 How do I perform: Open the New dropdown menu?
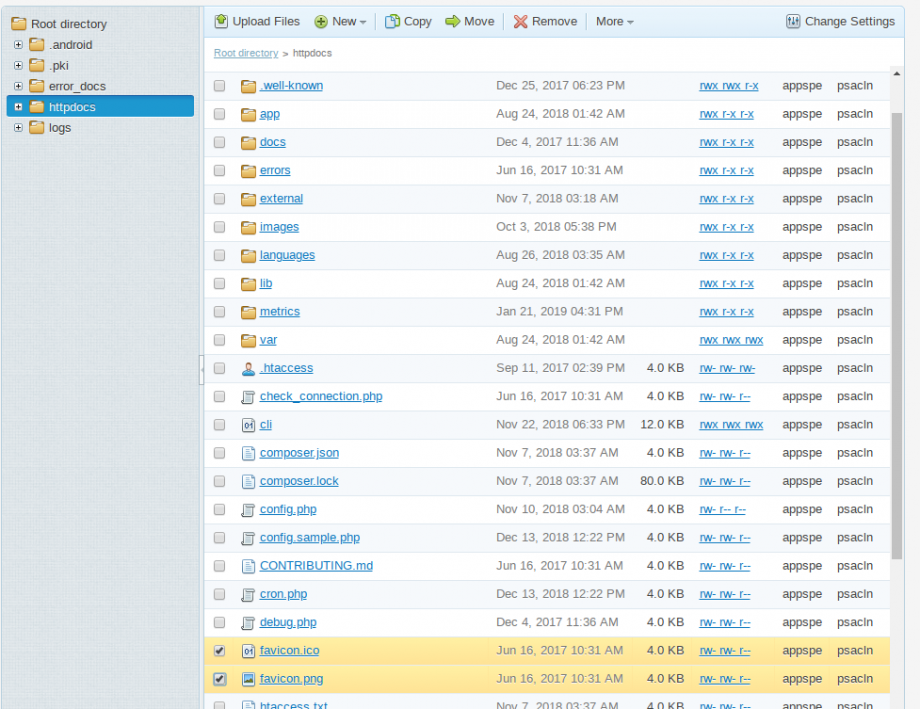click(340, 21)
